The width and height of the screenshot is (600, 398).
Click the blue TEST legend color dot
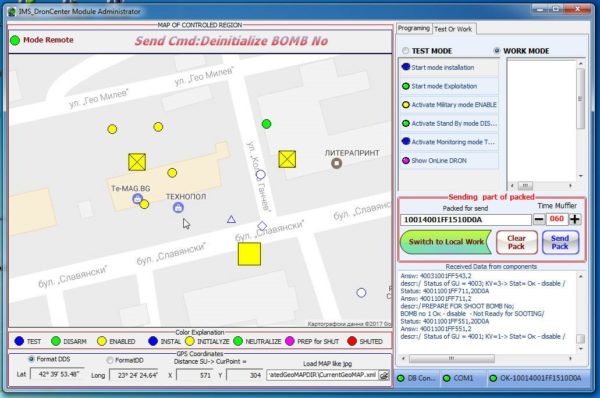pyautogui.click(x=19, y=341)
